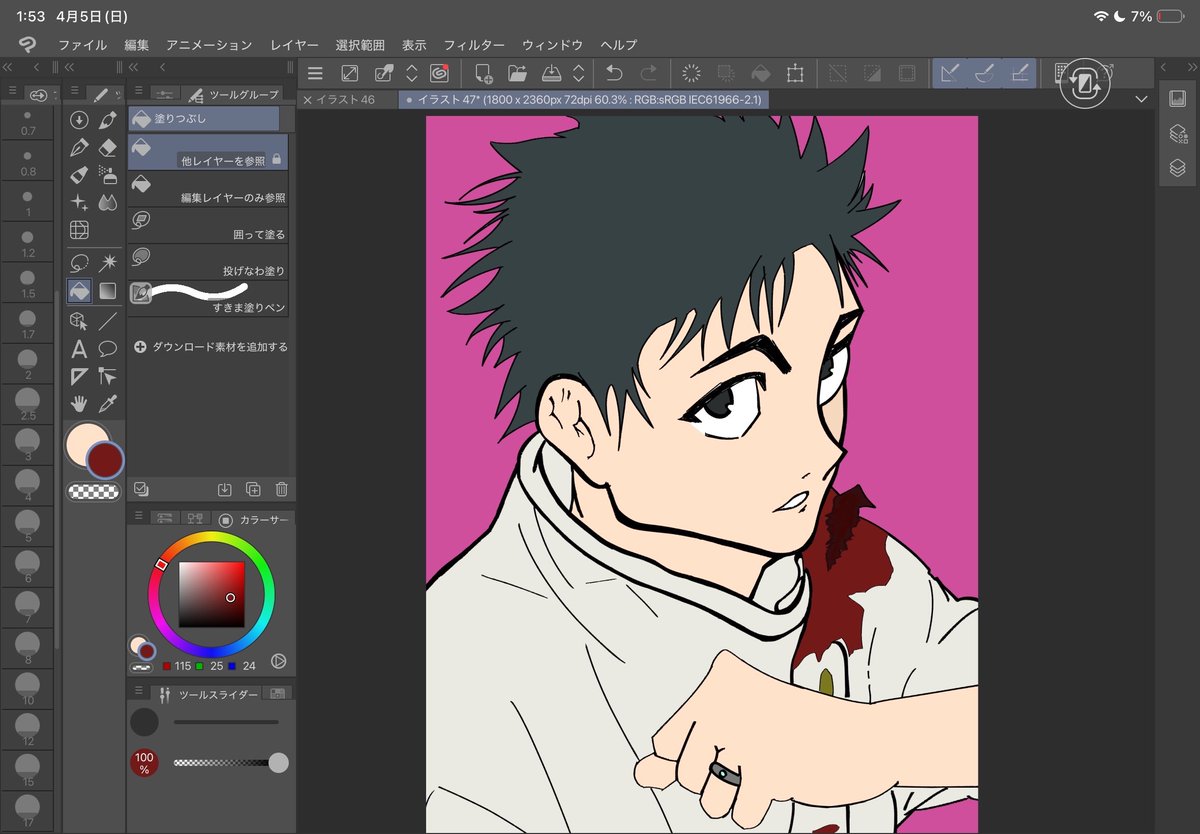Select the Fill bucket tool in toolbox
This screenshot has width=1200, height=834.
(x=79, y=291)
